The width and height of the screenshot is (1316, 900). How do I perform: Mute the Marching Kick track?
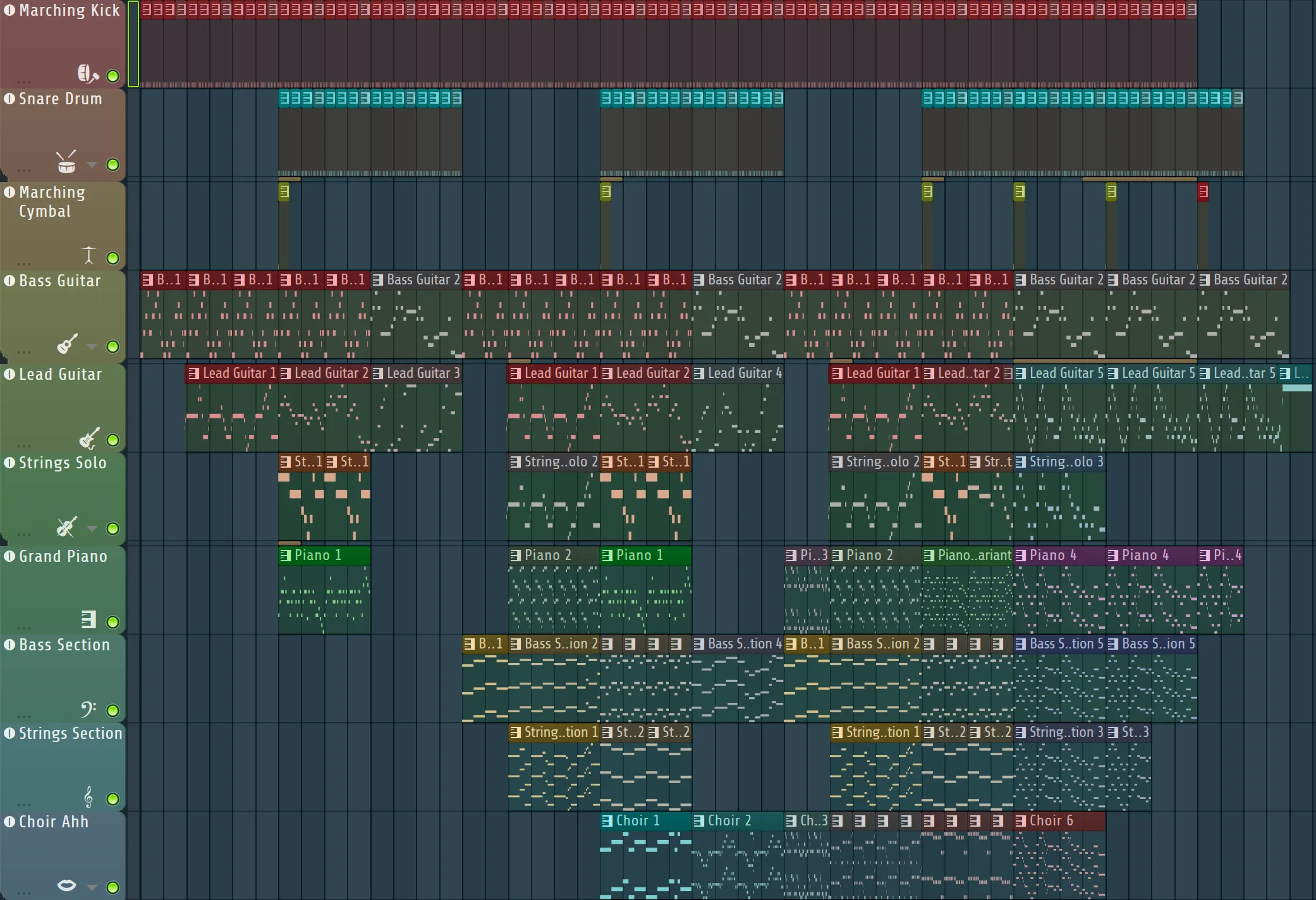(113, 76)
